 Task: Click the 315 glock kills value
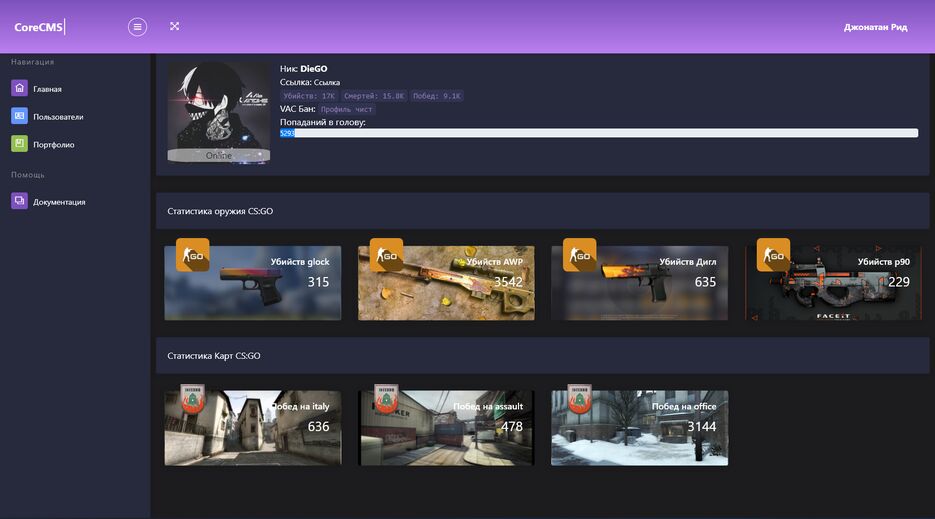point(318,282)
